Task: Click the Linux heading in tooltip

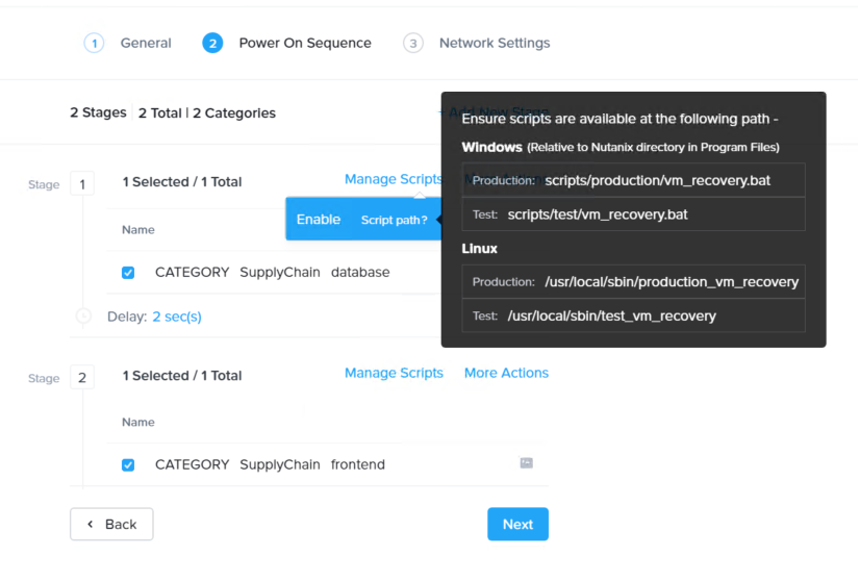Action: click(479, 249)
